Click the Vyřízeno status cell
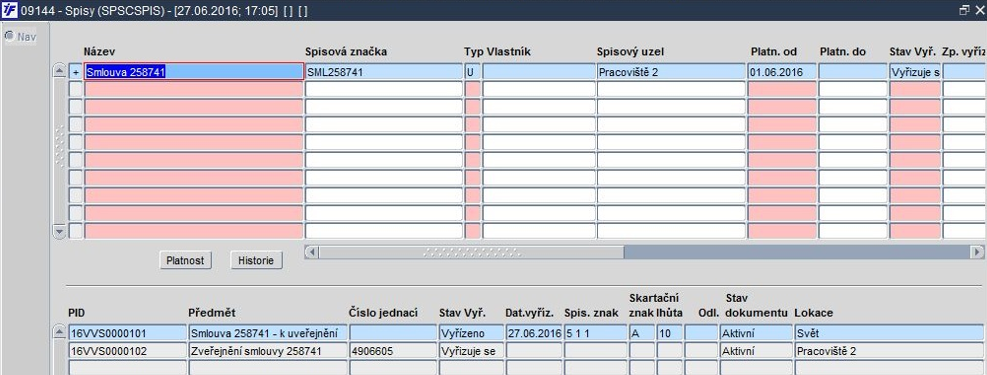This screenshot has height=375, width=987. coord(471,333)
